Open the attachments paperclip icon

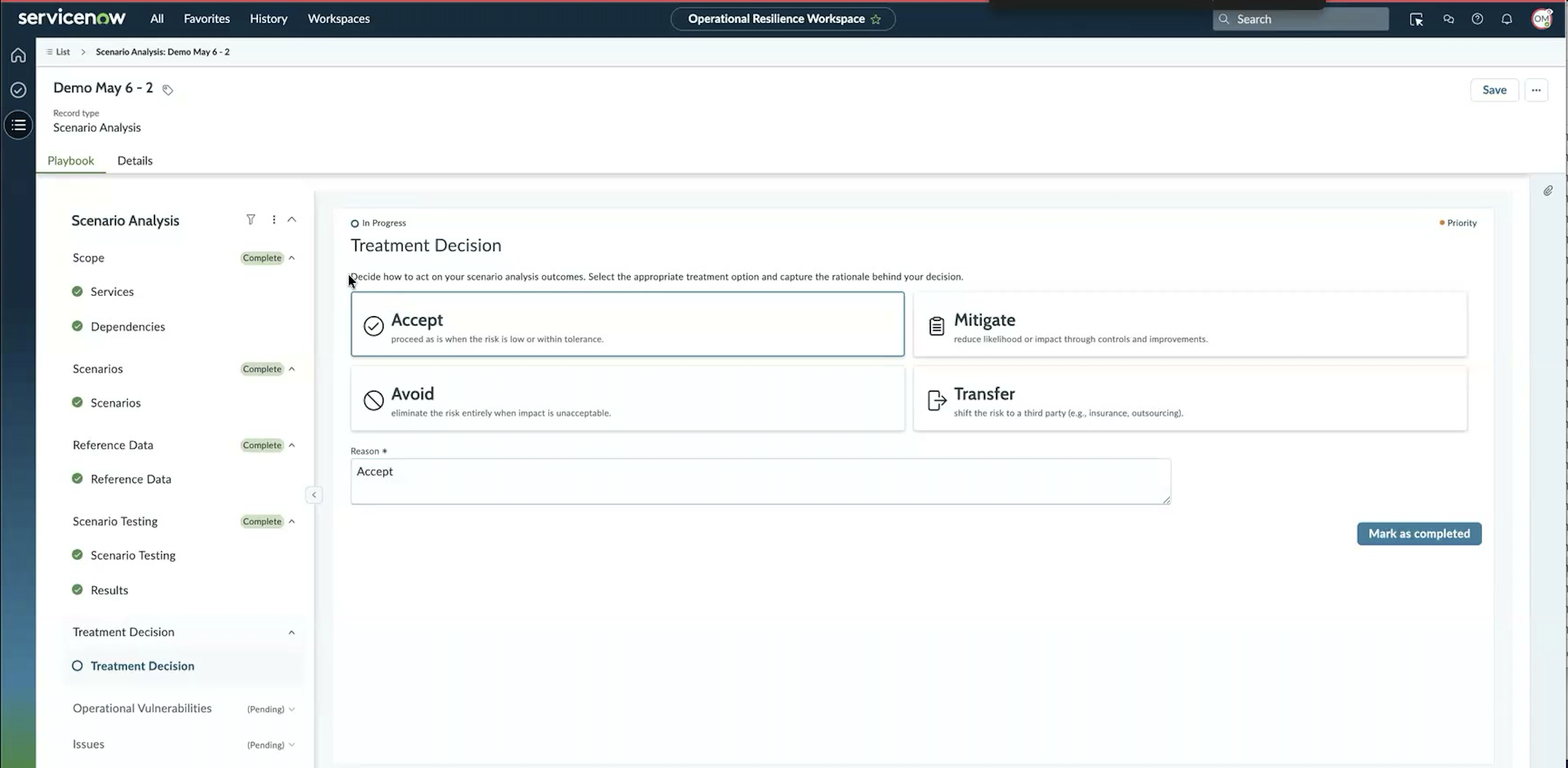[x=1548, y=190]
